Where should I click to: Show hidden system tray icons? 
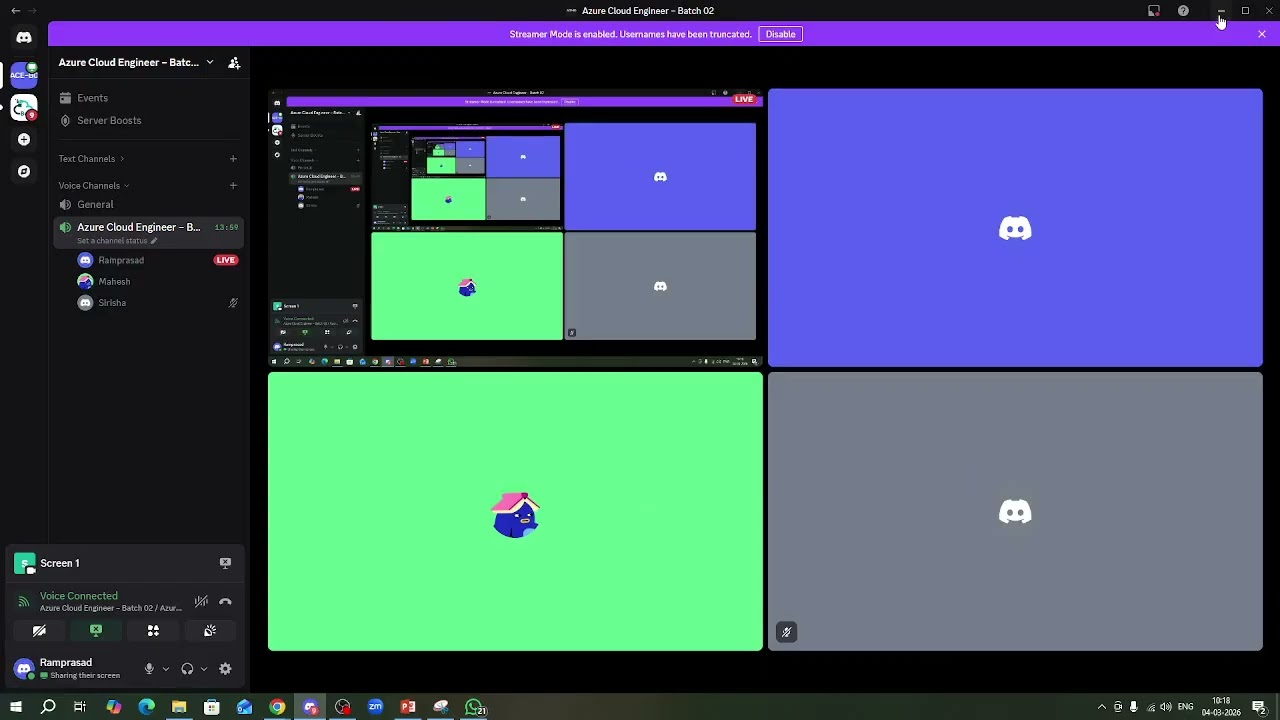(1101, 707)
